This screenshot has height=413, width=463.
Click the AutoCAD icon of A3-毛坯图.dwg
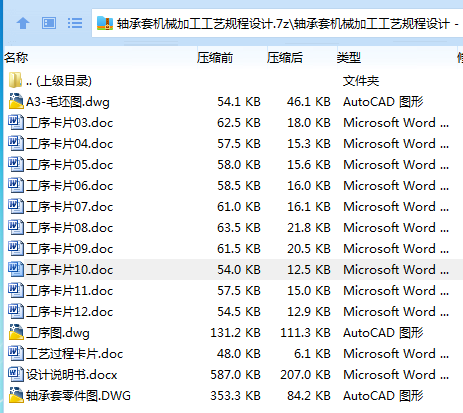[16, 101]
